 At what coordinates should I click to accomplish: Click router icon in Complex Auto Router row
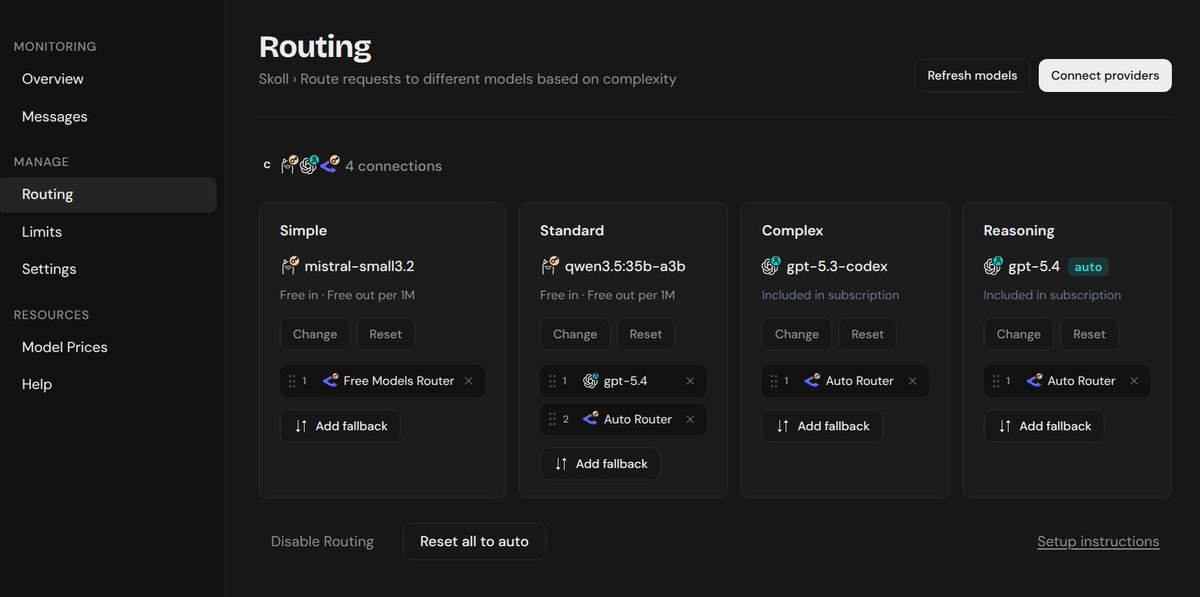812,381
